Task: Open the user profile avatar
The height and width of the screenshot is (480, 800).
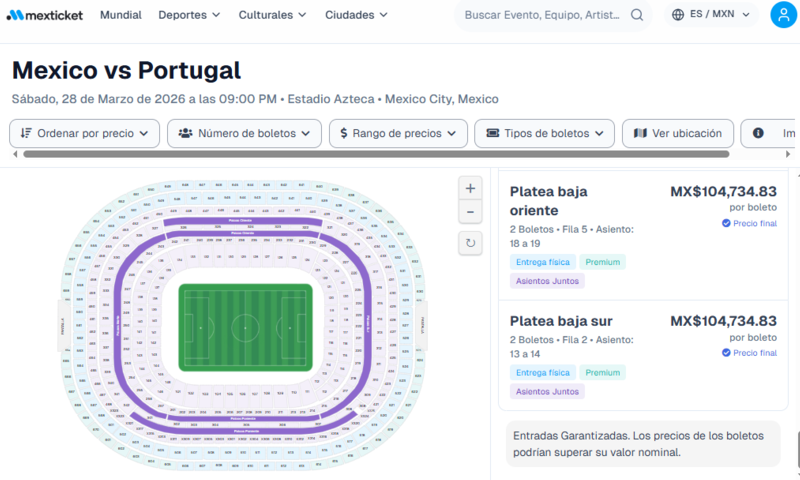Action: click(783, 15)
